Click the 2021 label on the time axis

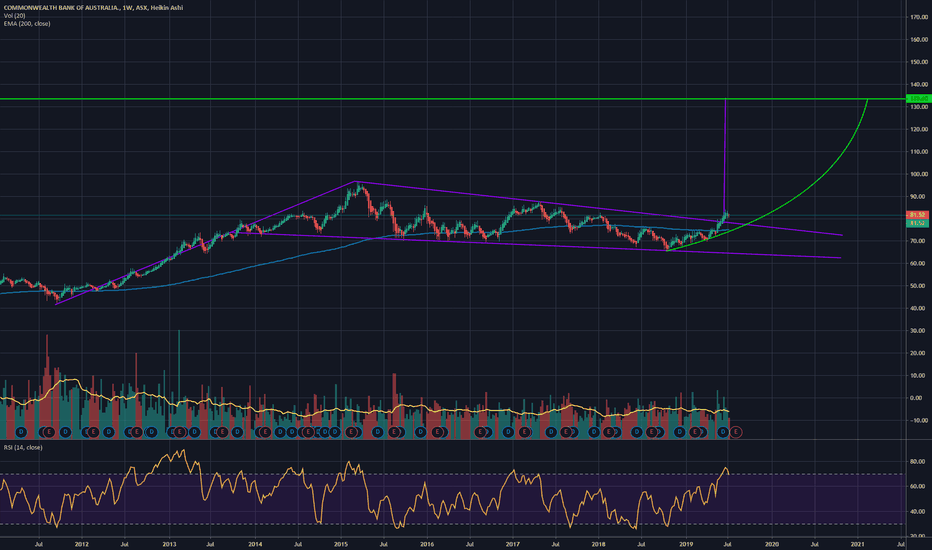point(858,544)
